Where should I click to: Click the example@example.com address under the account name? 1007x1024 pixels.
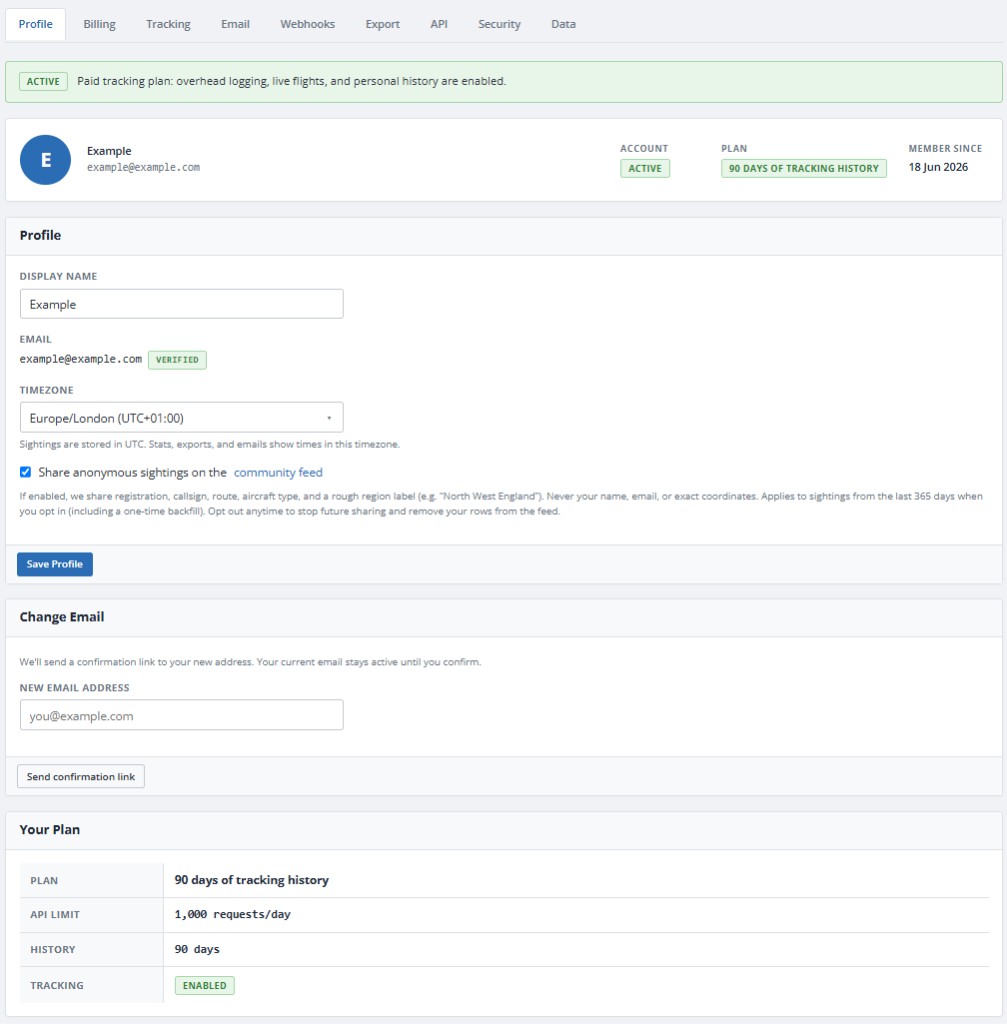pos(144,167)
